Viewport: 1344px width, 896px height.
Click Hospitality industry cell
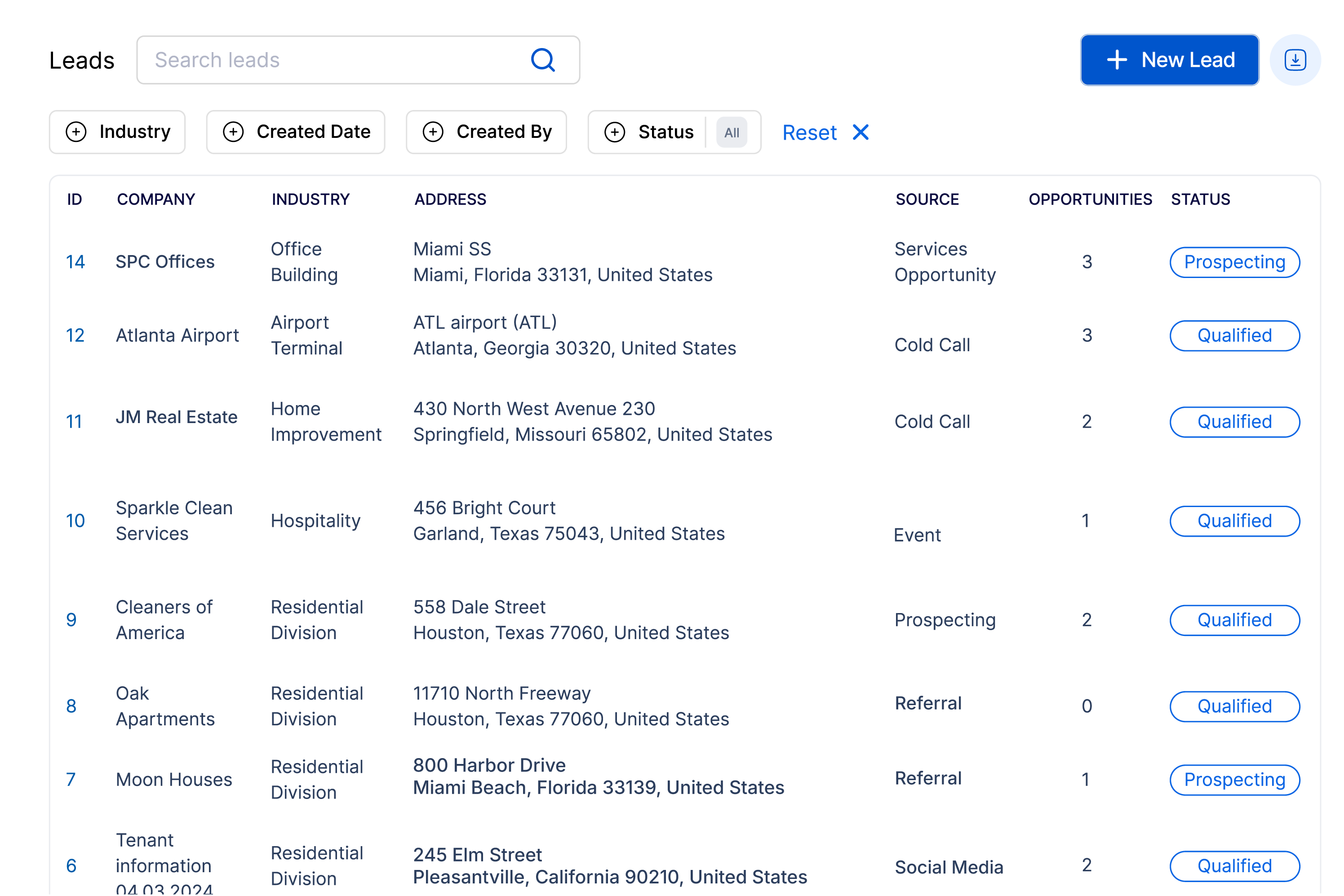click(x=315, y=521)
